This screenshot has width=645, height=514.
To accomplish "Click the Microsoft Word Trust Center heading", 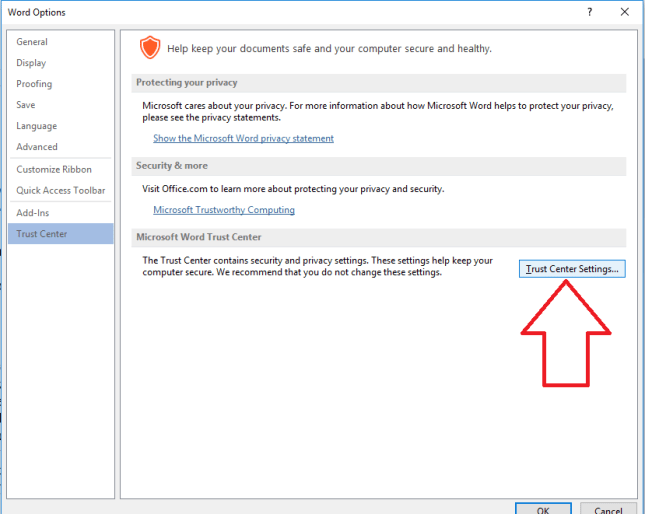I will tap(199, 237).
